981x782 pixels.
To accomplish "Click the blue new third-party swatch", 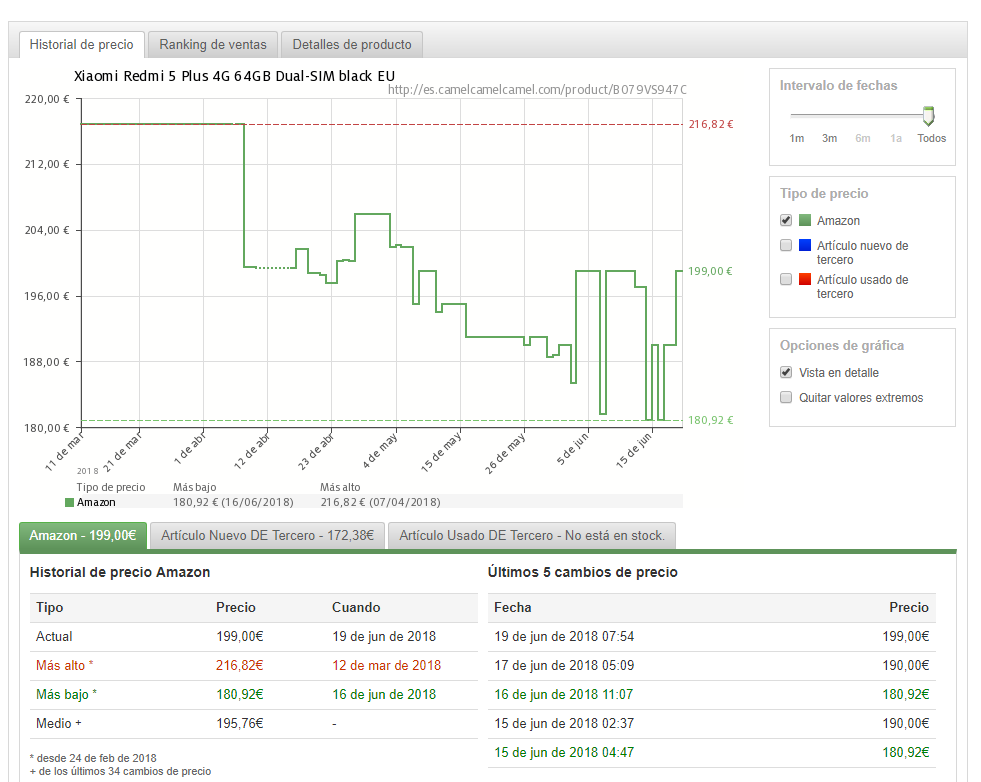I will click(x=805, y=245).
